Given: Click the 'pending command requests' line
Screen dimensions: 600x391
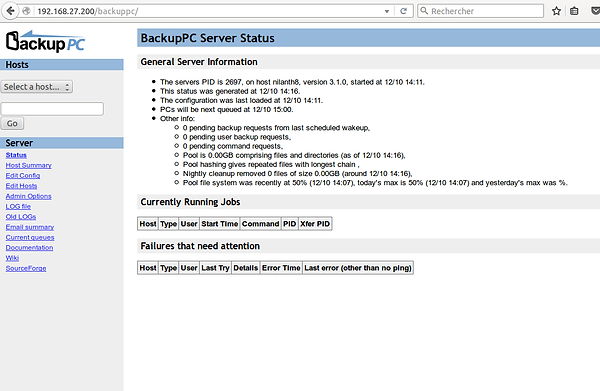Looking at the screenshot, I should click(x=233, y=146).
